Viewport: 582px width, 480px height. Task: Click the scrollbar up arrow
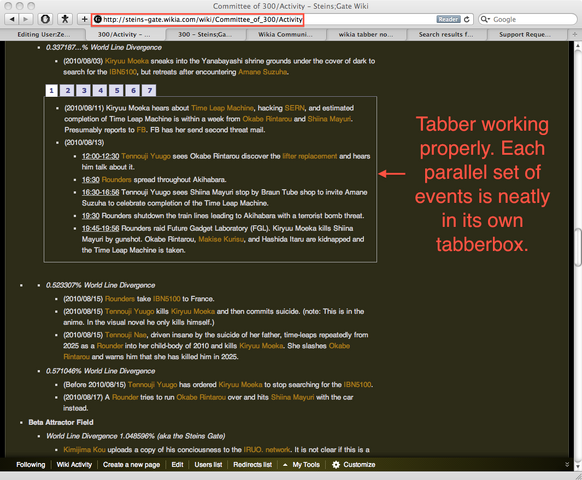578,45
